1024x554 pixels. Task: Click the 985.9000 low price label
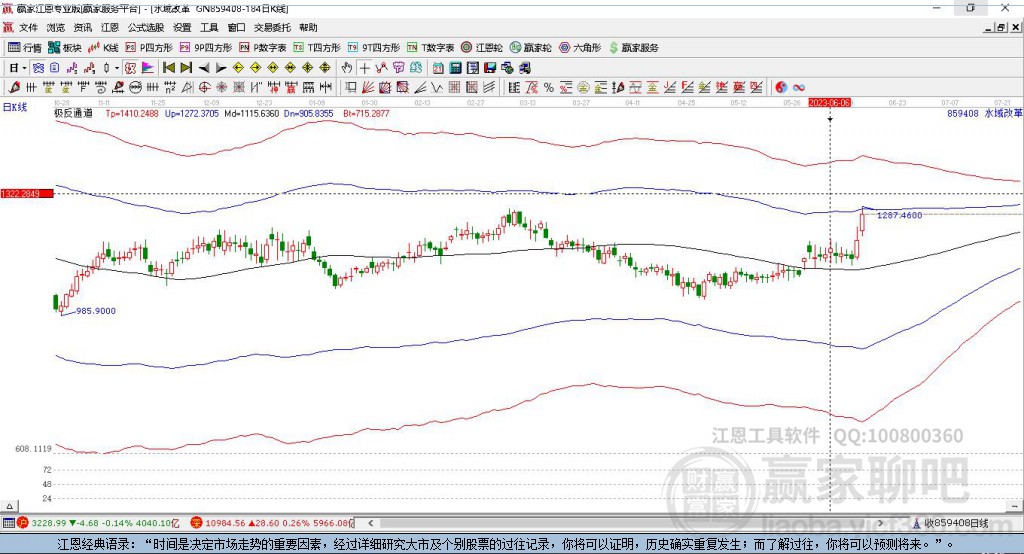coord(96,311)
